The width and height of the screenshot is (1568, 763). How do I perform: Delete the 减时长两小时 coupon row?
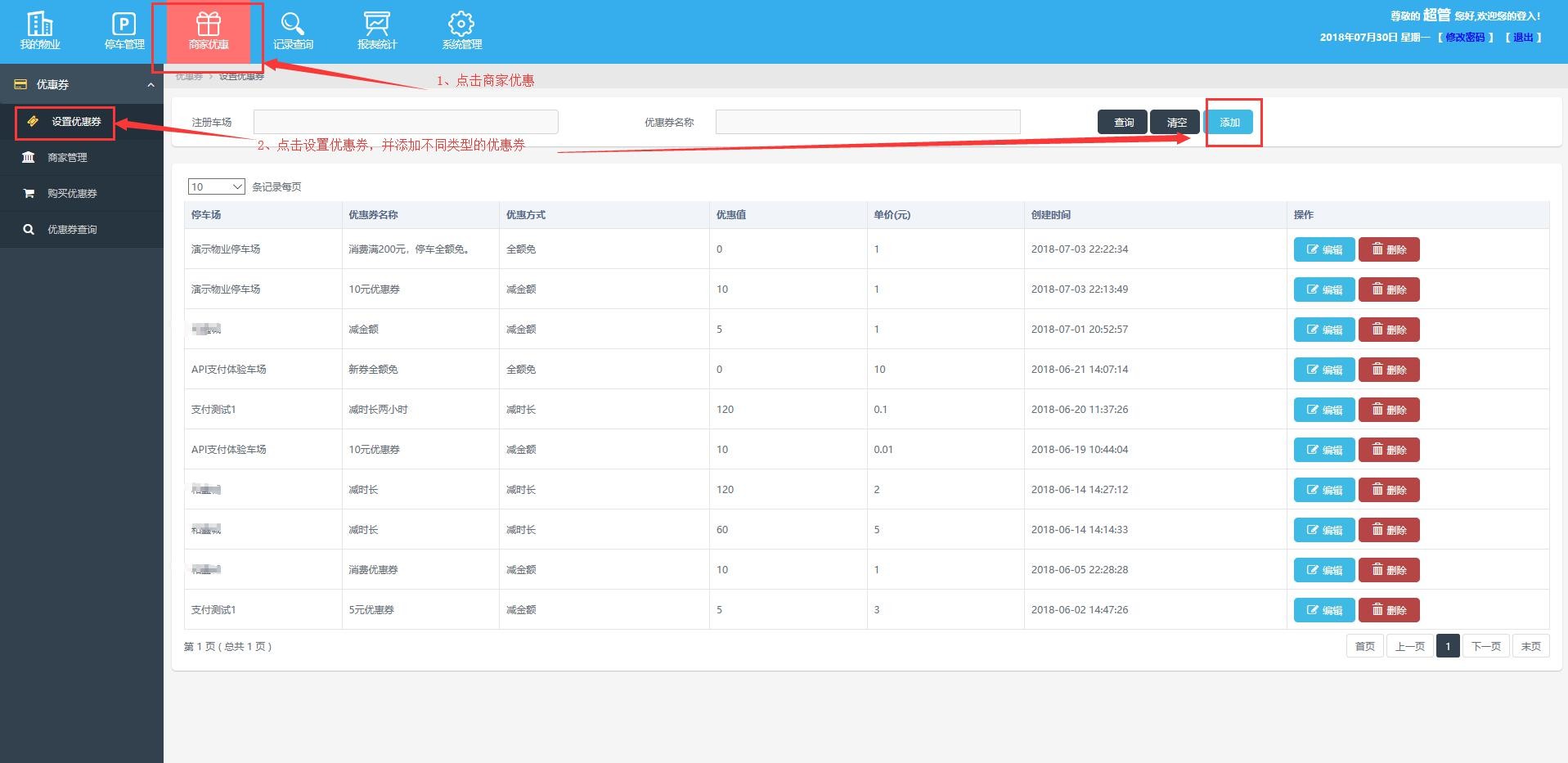coord(1389,410)
